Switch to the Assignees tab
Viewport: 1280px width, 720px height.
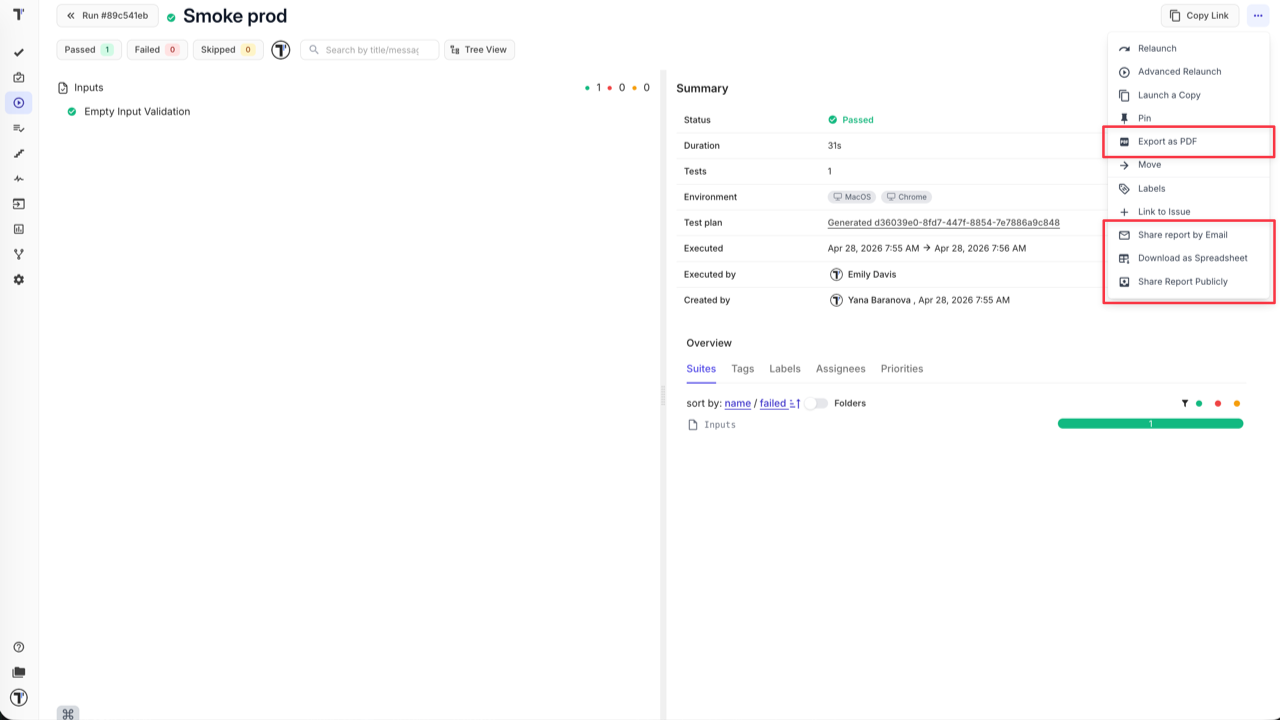point(841,369)
